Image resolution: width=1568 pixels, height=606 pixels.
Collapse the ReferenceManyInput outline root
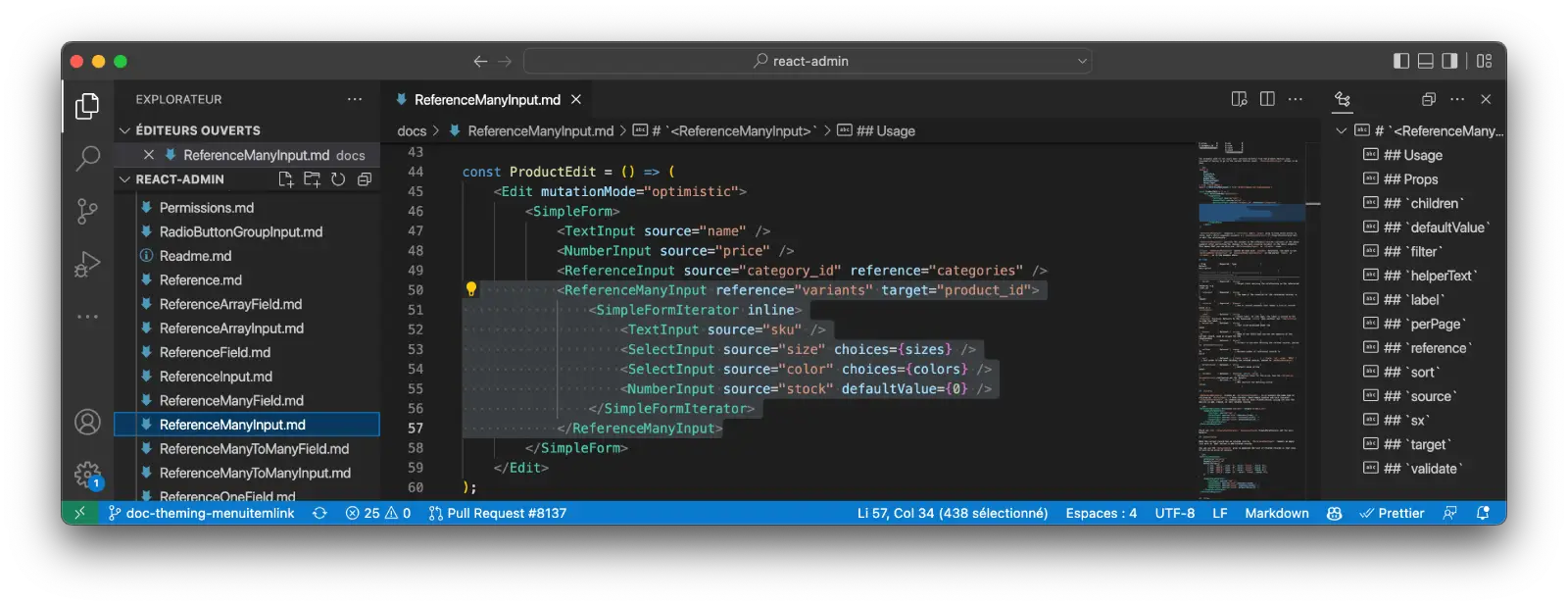(x=1342, y=130)
